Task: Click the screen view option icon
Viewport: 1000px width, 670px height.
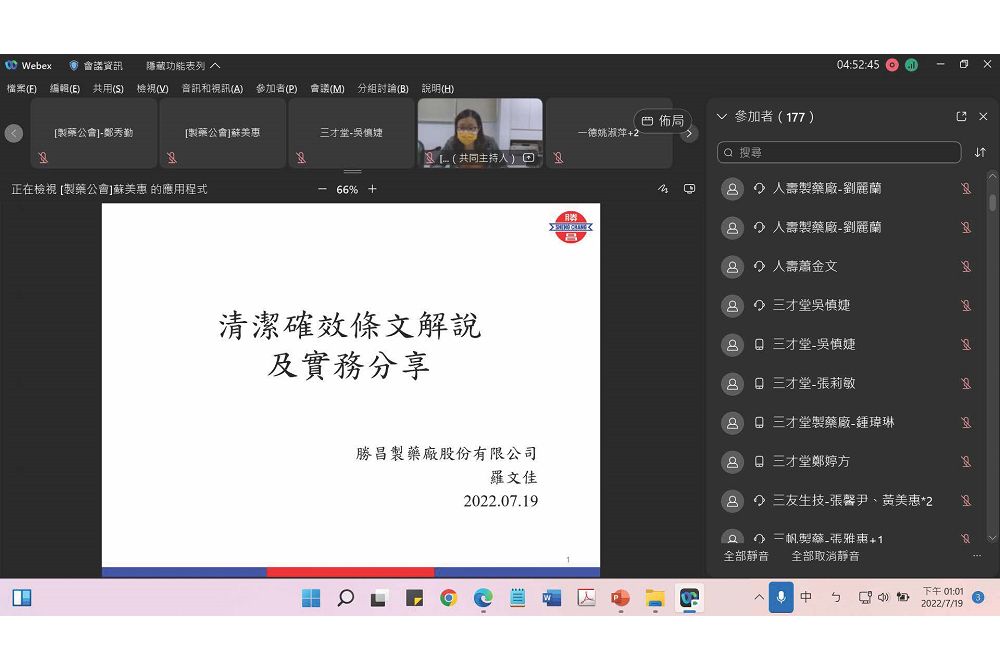Action: click(689, 189)
